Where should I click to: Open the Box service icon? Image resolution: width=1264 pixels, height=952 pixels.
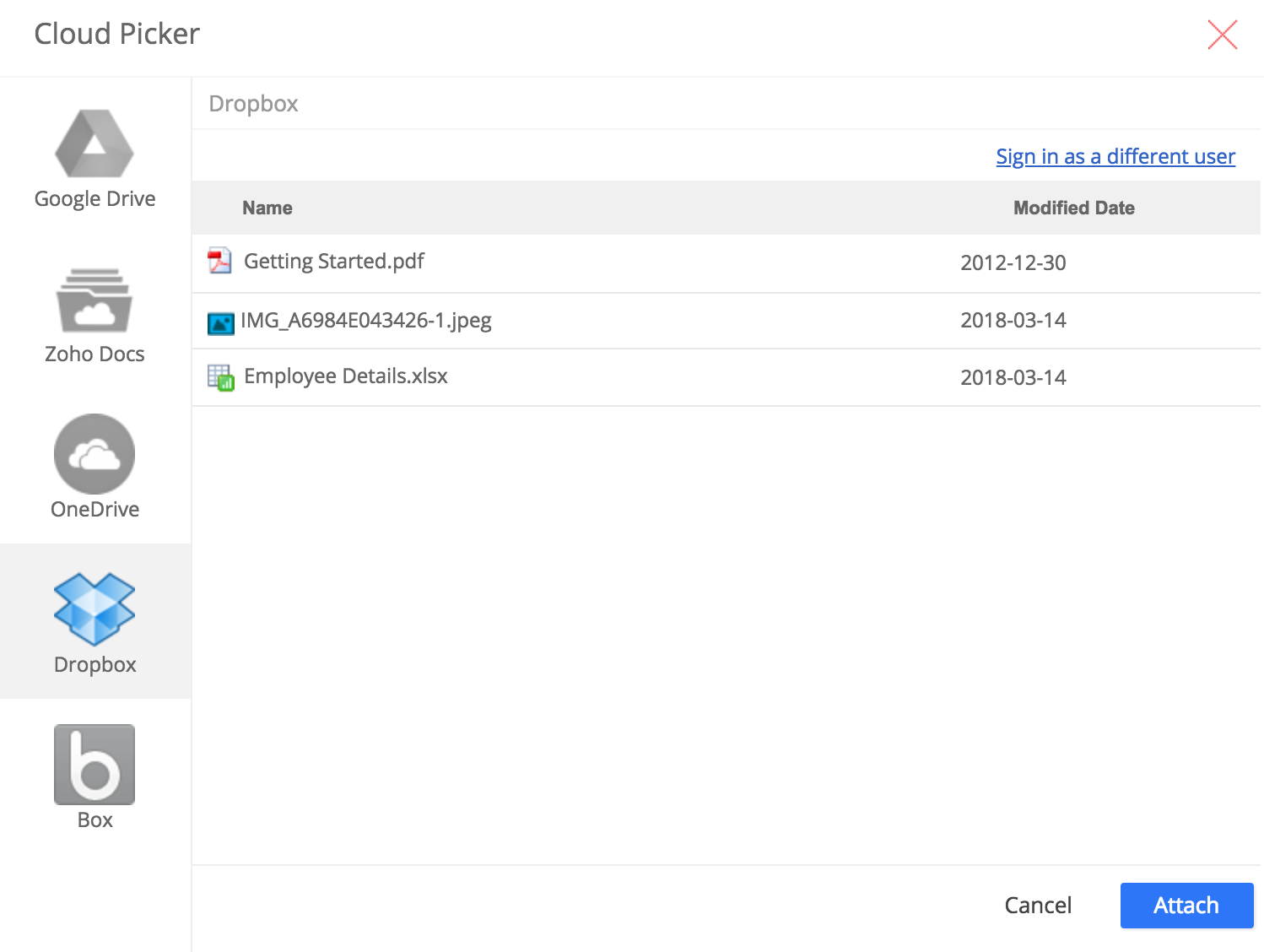pos(95,765)
